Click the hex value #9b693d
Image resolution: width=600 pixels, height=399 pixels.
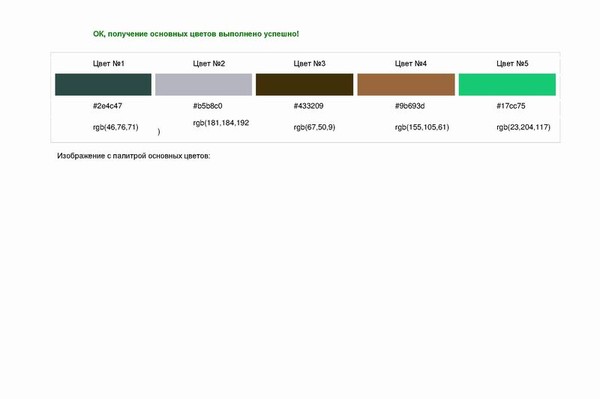click(410, 106)
